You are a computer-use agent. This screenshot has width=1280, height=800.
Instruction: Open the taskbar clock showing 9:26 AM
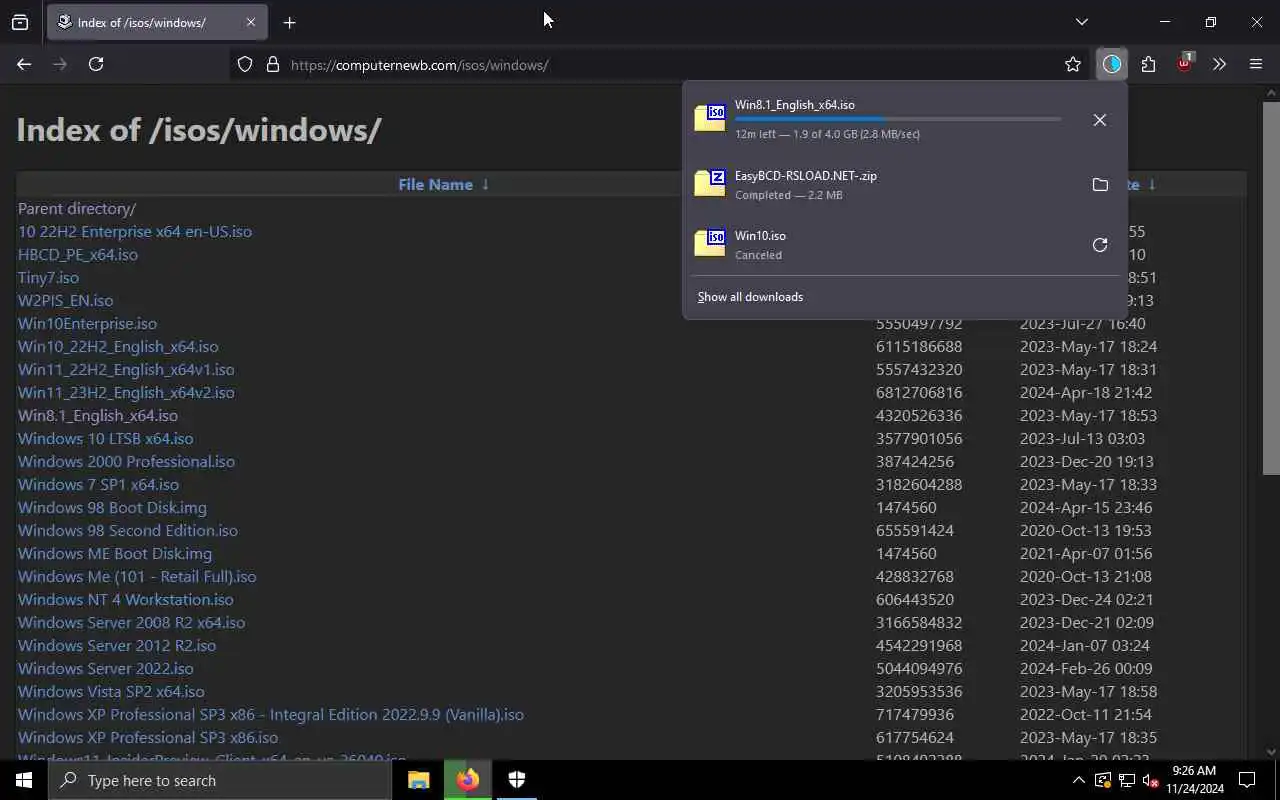click(1194, 780)
